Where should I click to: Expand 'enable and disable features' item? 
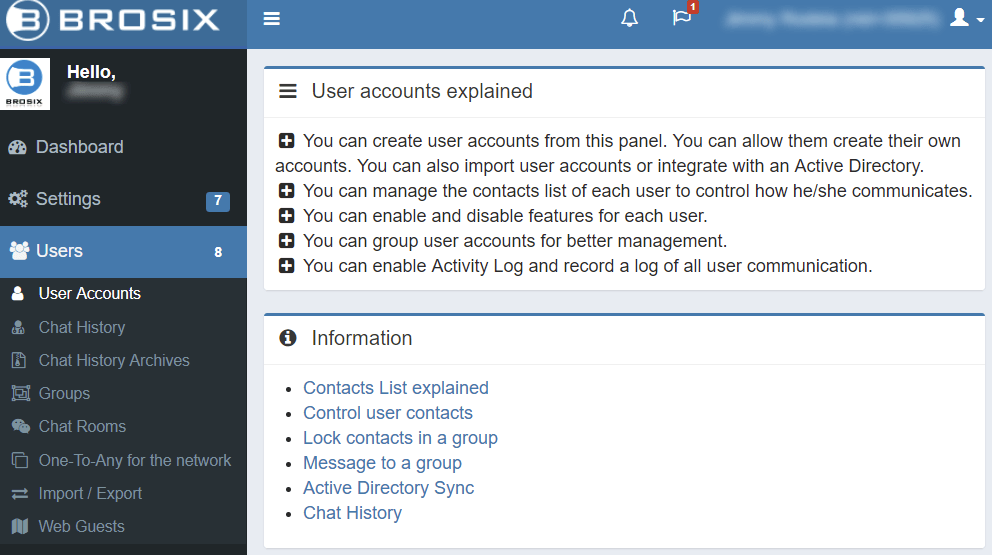[x=287, y=216]
